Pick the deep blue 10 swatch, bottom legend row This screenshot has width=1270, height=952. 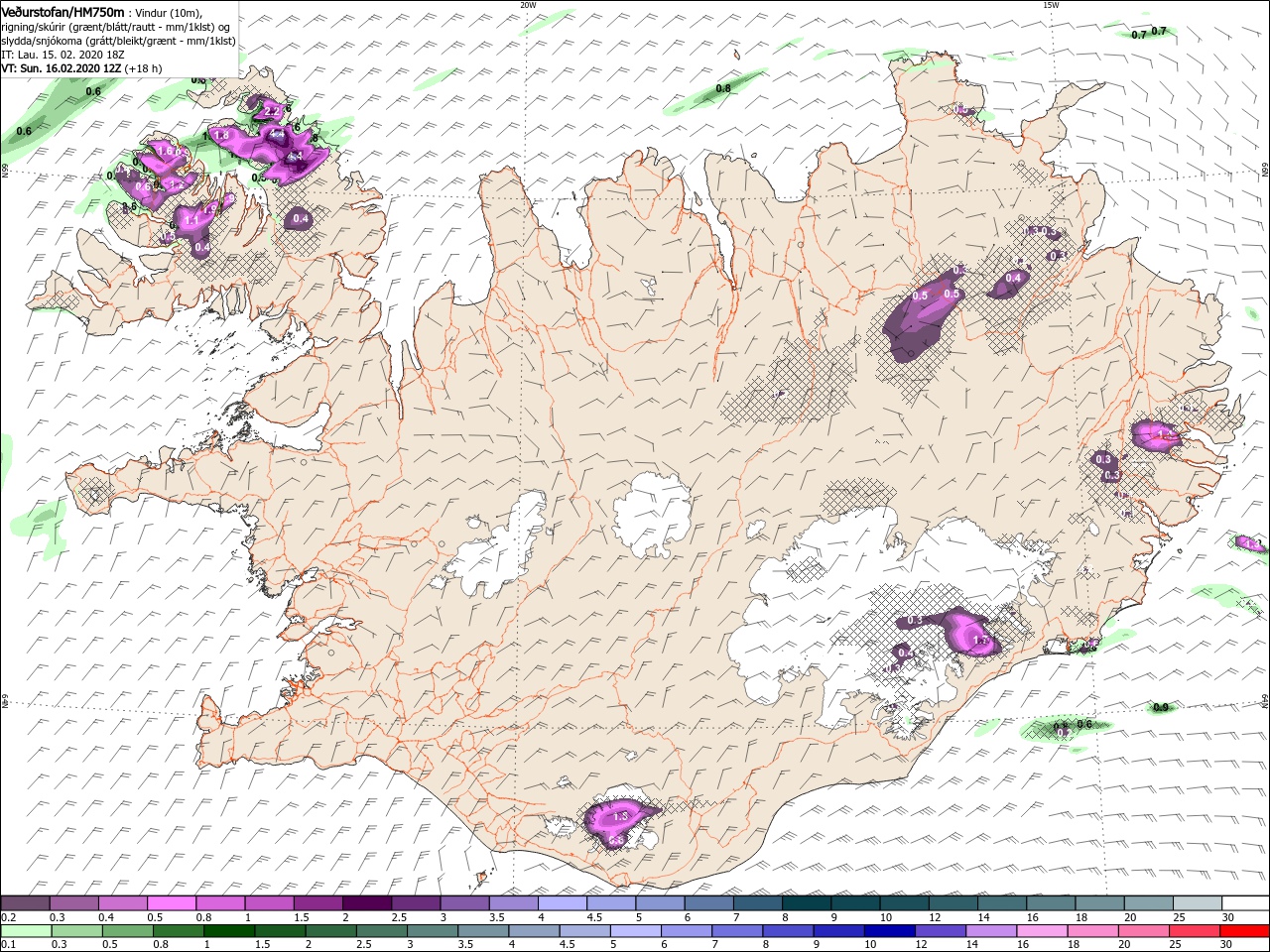tap(889, 931)
